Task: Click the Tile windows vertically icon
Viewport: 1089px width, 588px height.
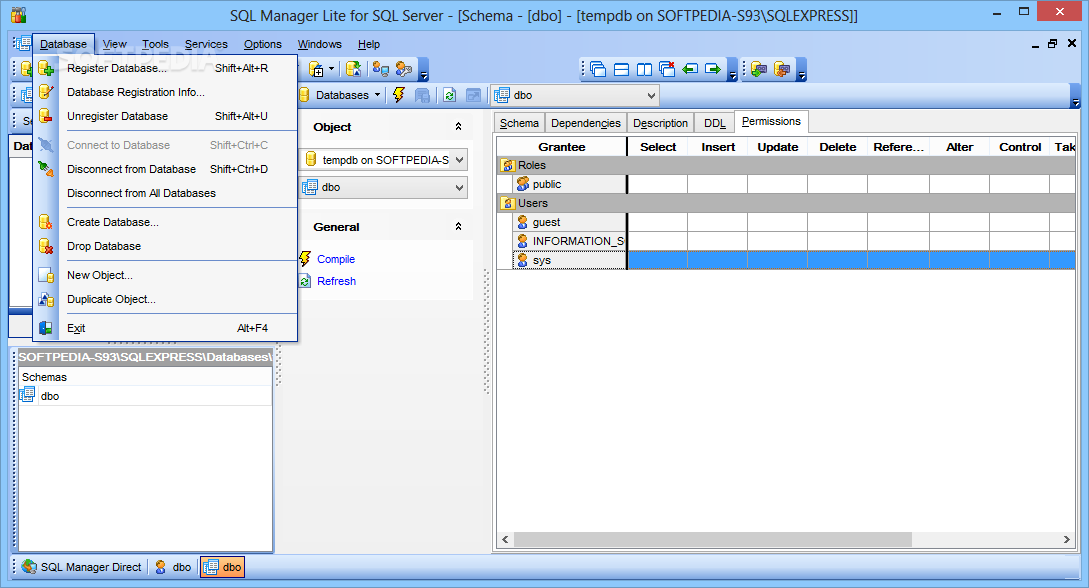Action: click(645, 69)
